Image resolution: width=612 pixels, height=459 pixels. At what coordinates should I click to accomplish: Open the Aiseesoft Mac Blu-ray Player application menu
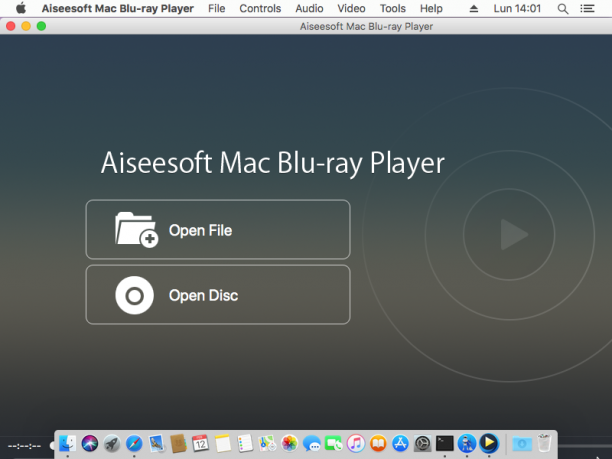(x=118, y=8)
